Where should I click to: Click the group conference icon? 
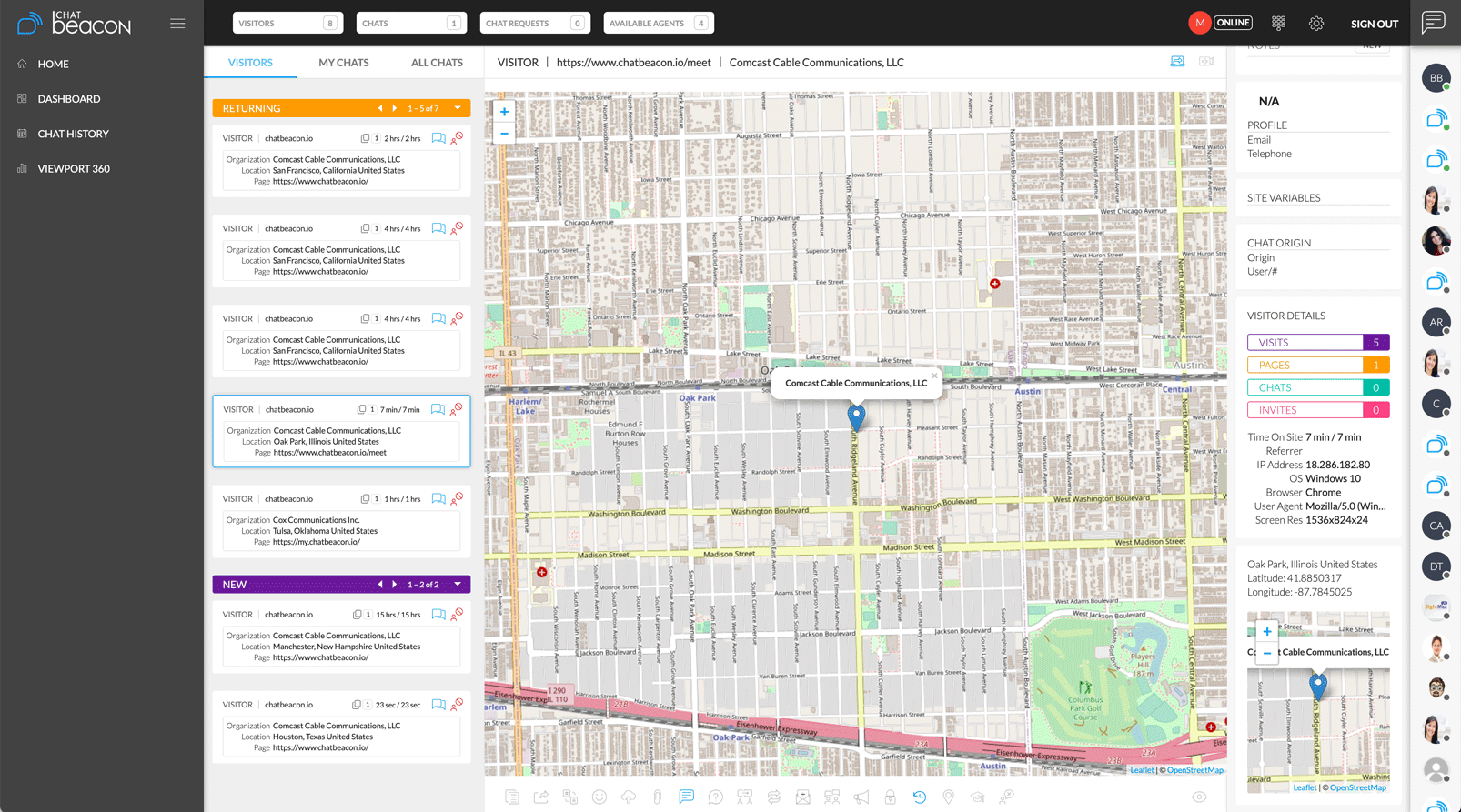click(832, 797)
